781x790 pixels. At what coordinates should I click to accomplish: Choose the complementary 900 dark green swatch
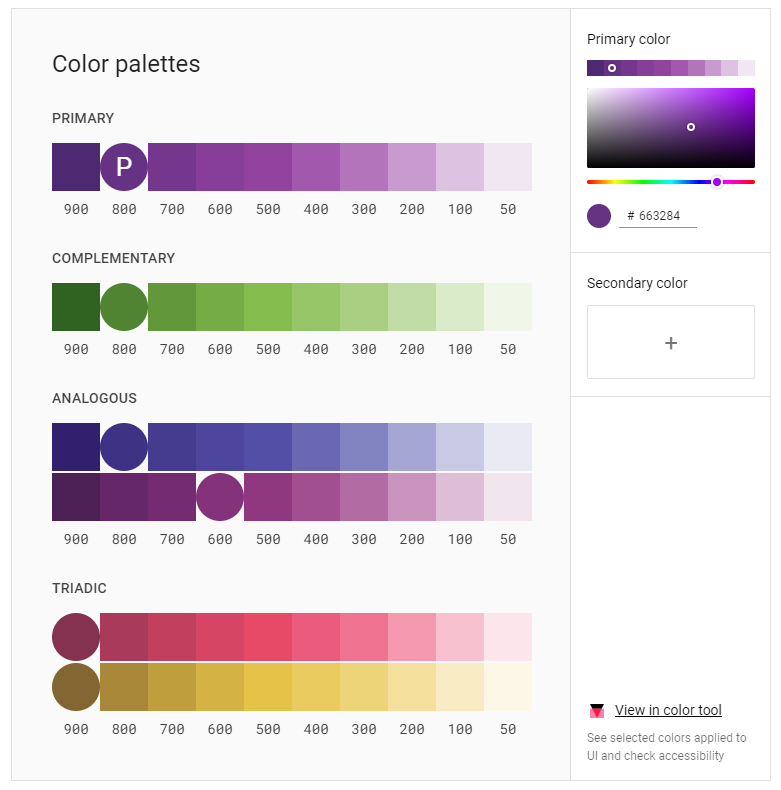point(76,307)
